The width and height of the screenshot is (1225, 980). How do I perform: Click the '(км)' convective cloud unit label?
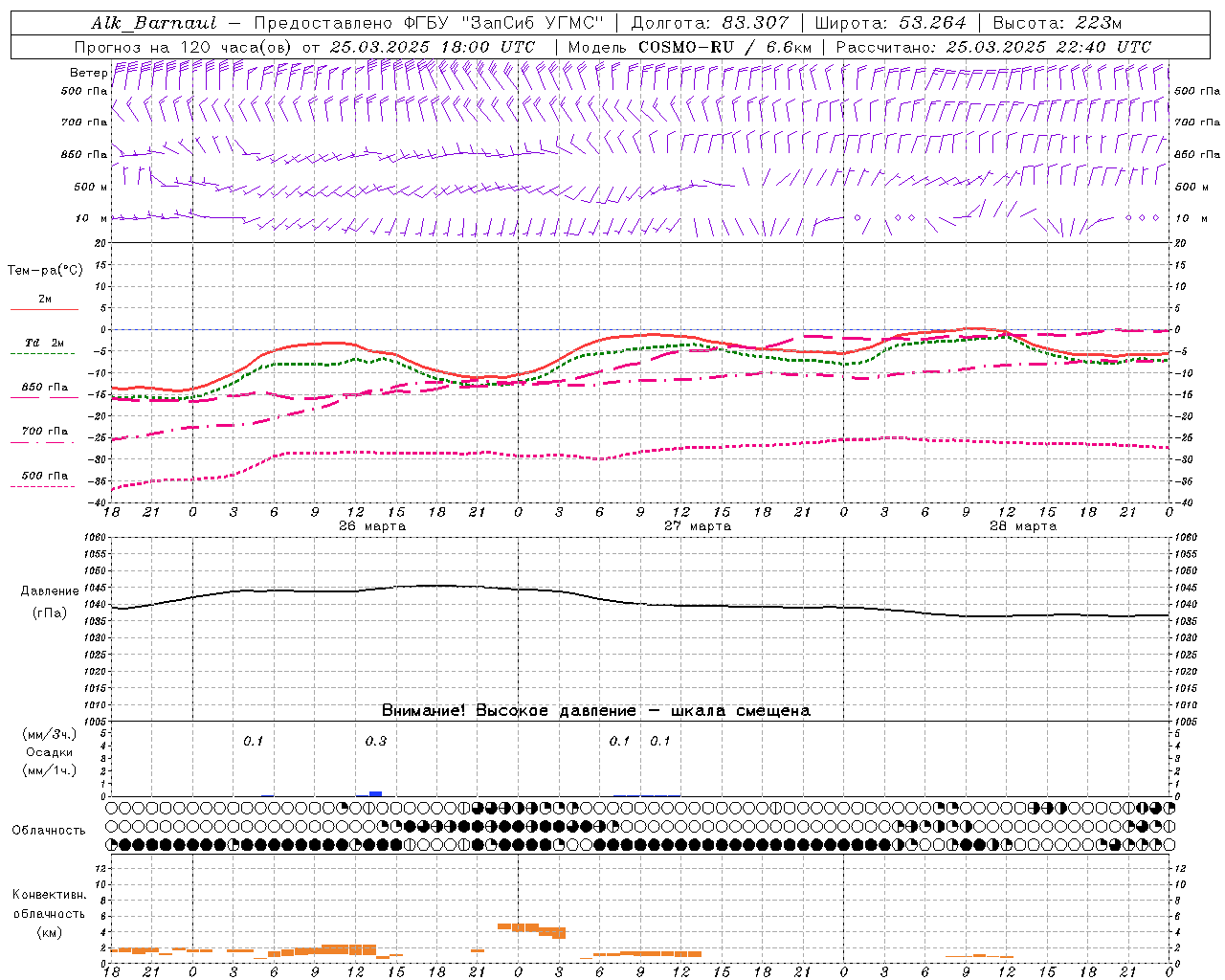point(49,932)
